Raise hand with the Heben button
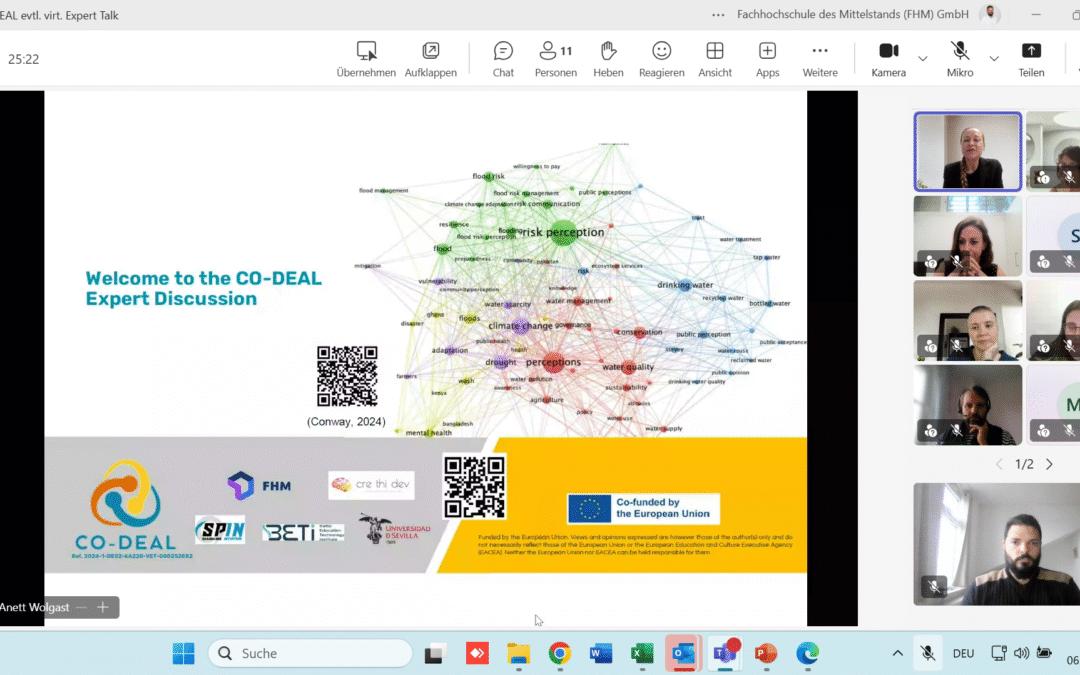This screenshot has height=675, width=1080. [608, 59]
